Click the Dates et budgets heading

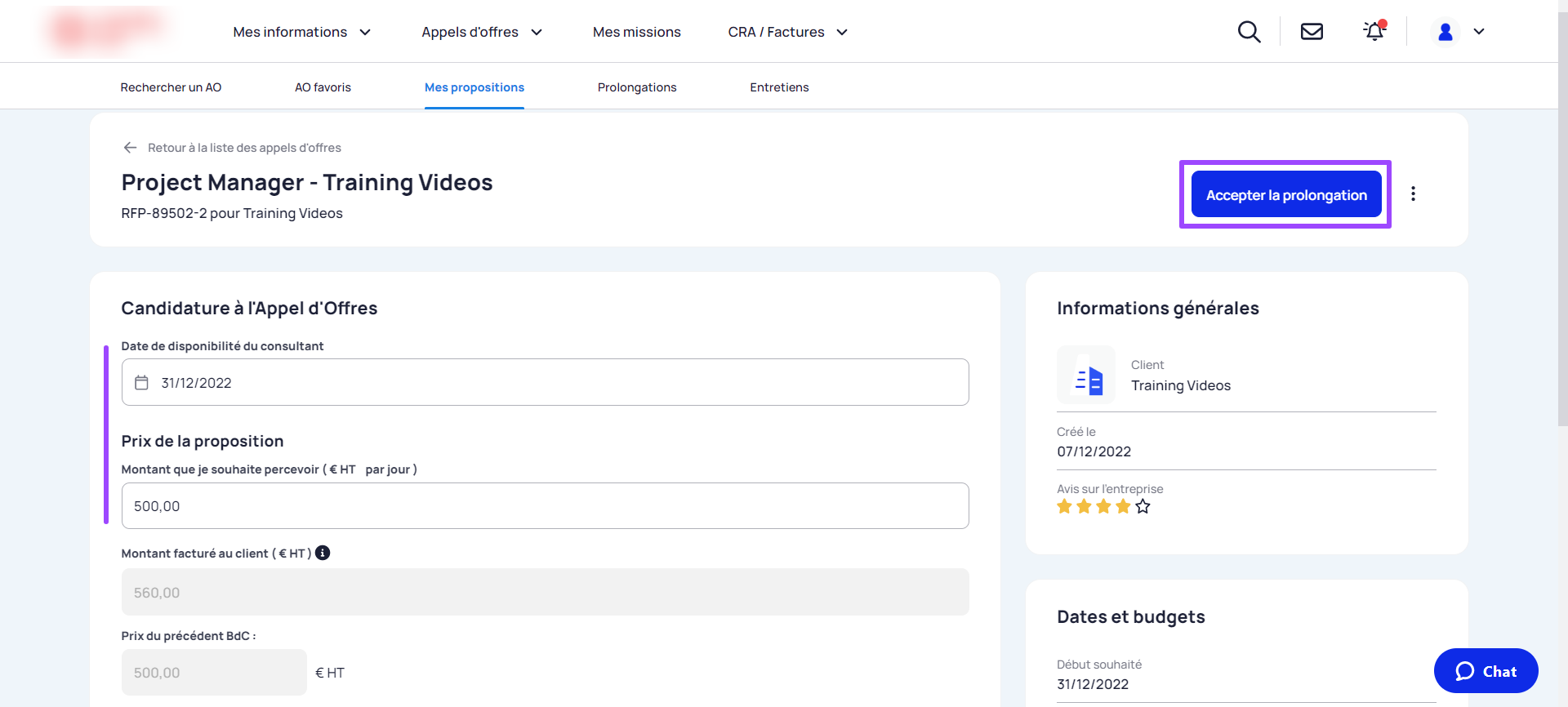coord(1131,616)
